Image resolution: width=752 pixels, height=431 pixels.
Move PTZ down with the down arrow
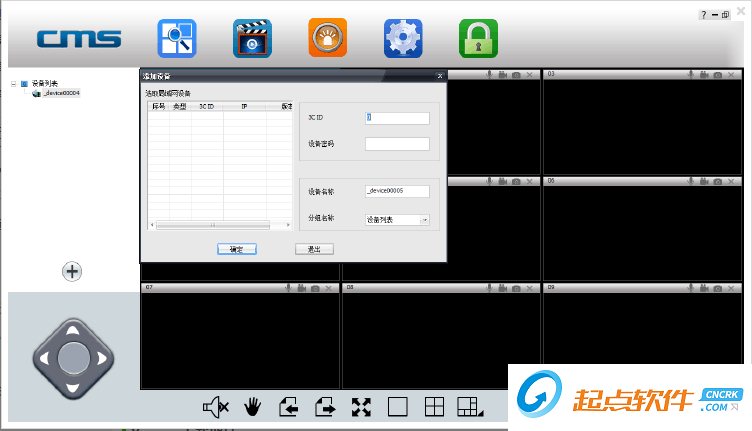(73, 387)
